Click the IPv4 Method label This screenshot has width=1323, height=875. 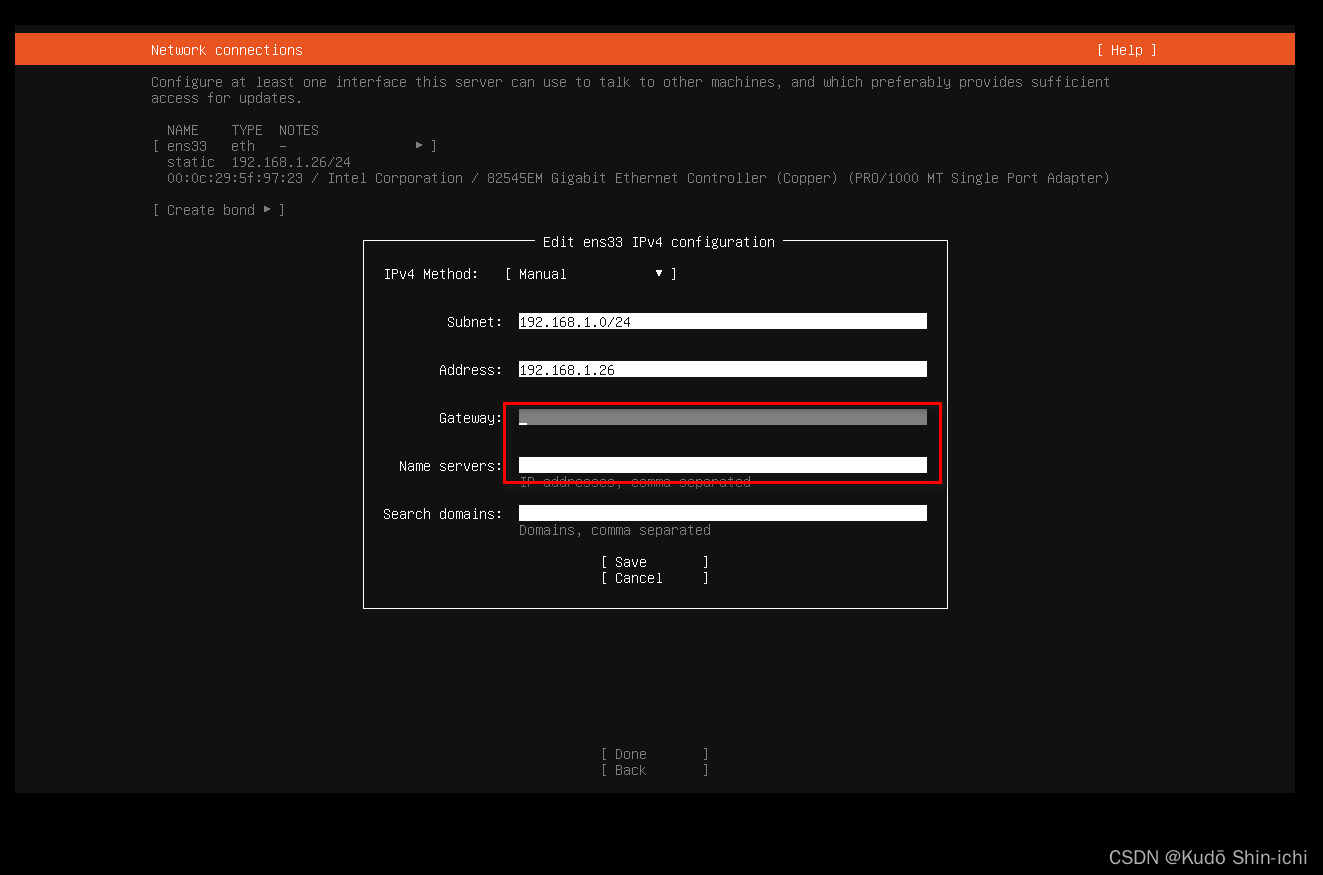[x=431, y=274]
